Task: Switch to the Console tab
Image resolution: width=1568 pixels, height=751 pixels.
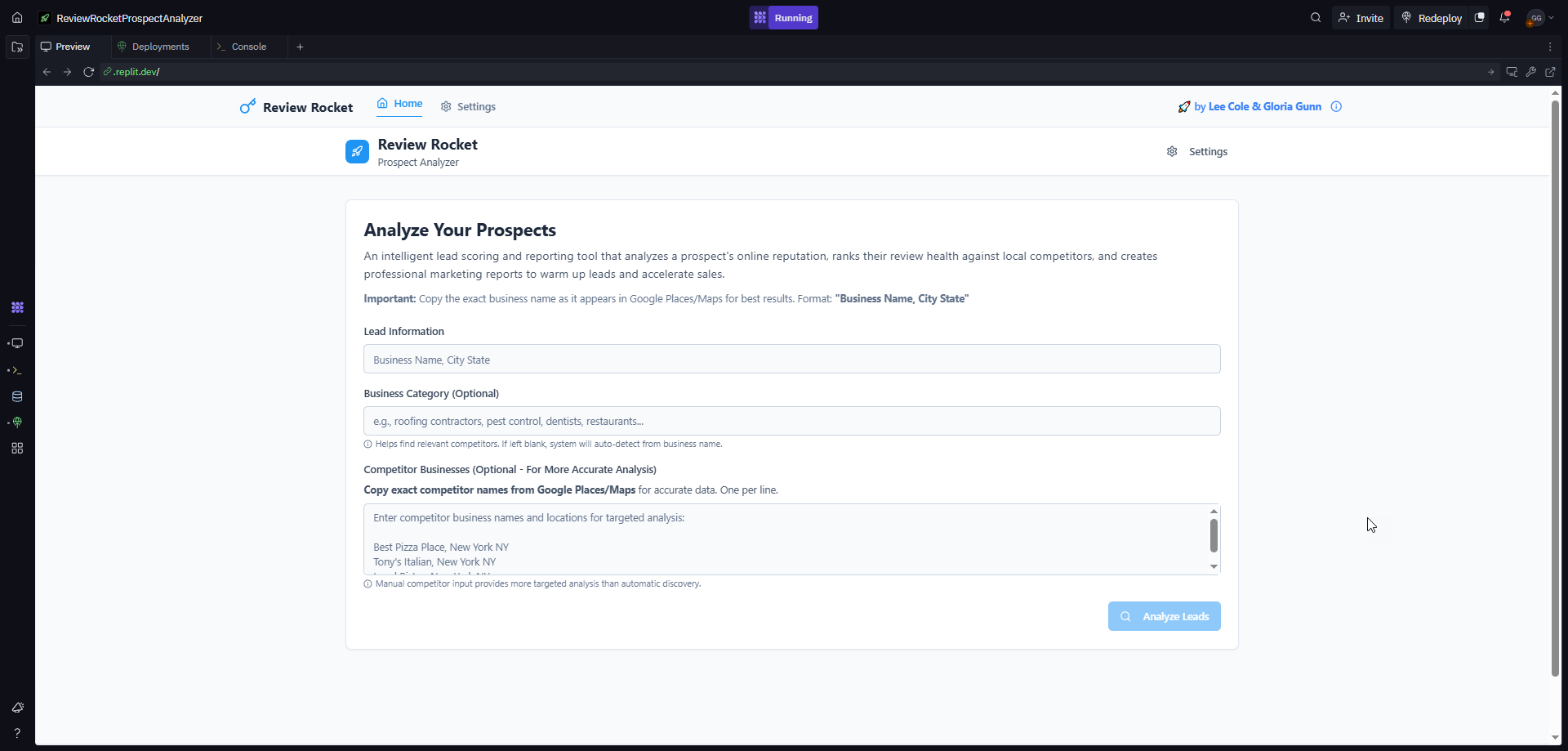Action: [242, 47]
